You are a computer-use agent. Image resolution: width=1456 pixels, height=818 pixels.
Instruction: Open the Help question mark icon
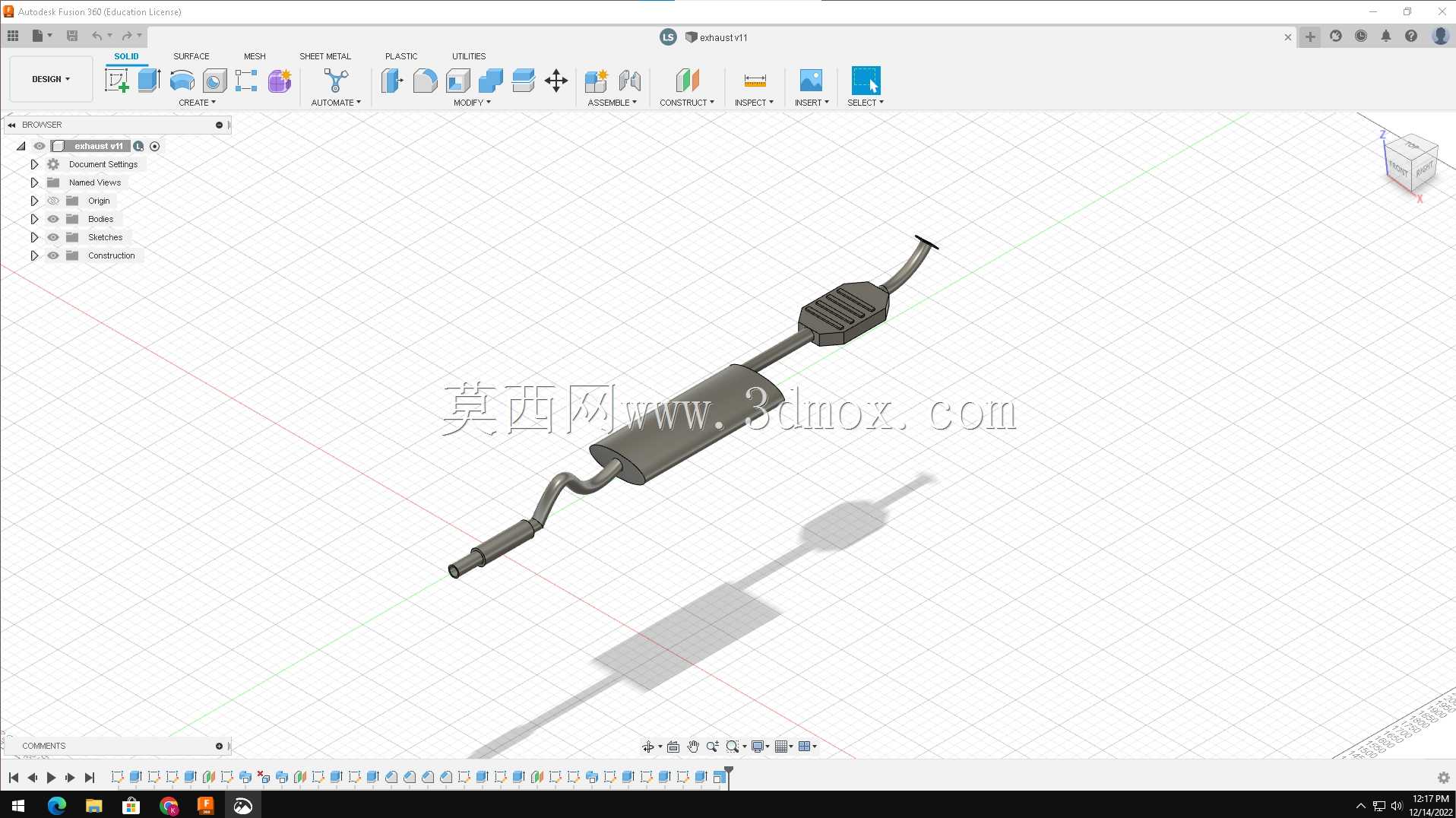tap(1411, 36)
